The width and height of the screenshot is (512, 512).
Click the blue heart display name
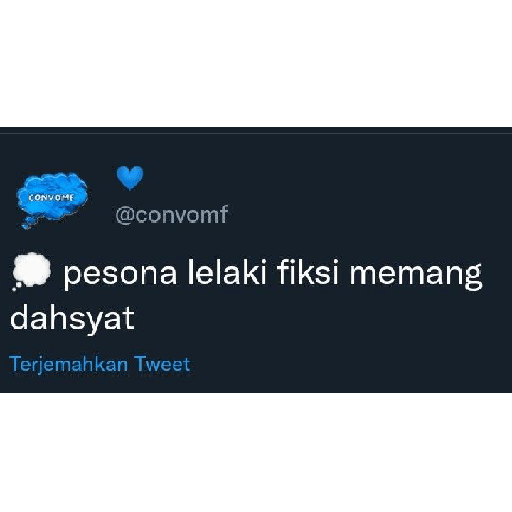(x=130, y=178)
